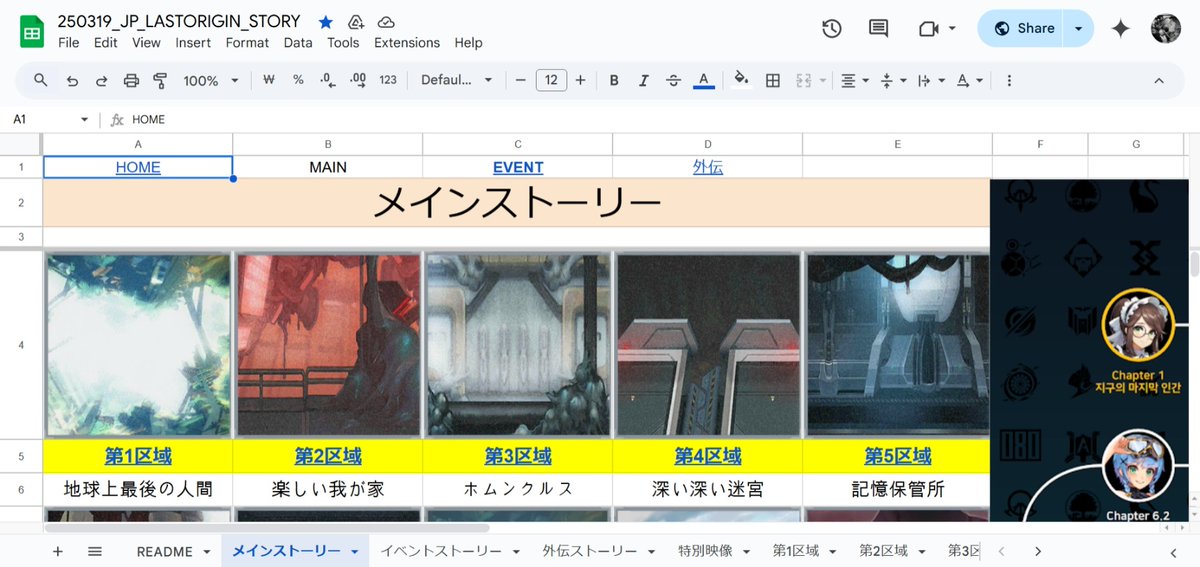Click the font size field showing 12

[x=551, y=80]
